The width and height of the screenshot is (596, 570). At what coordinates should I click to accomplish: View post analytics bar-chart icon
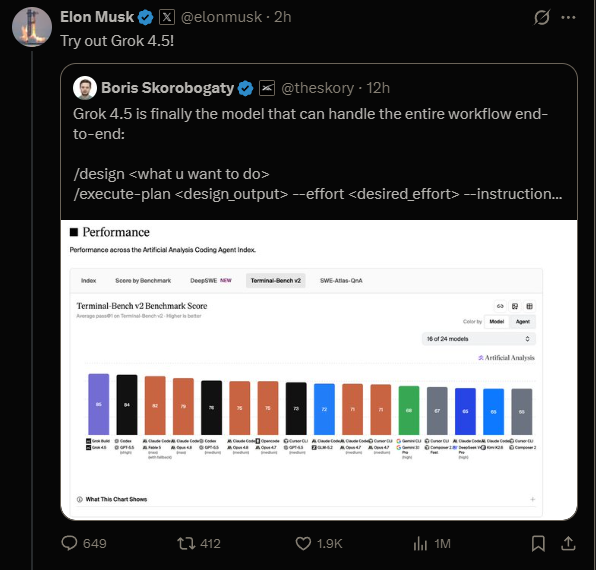[x=420, y=543]
